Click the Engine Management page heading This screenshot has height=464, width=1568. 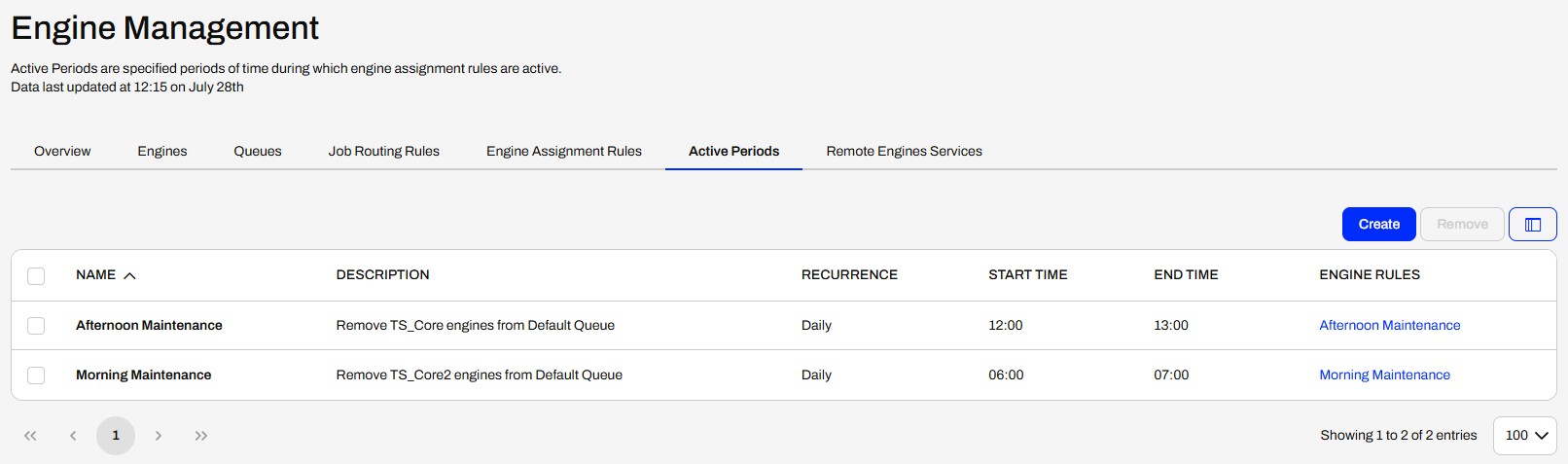coord(165,27)
